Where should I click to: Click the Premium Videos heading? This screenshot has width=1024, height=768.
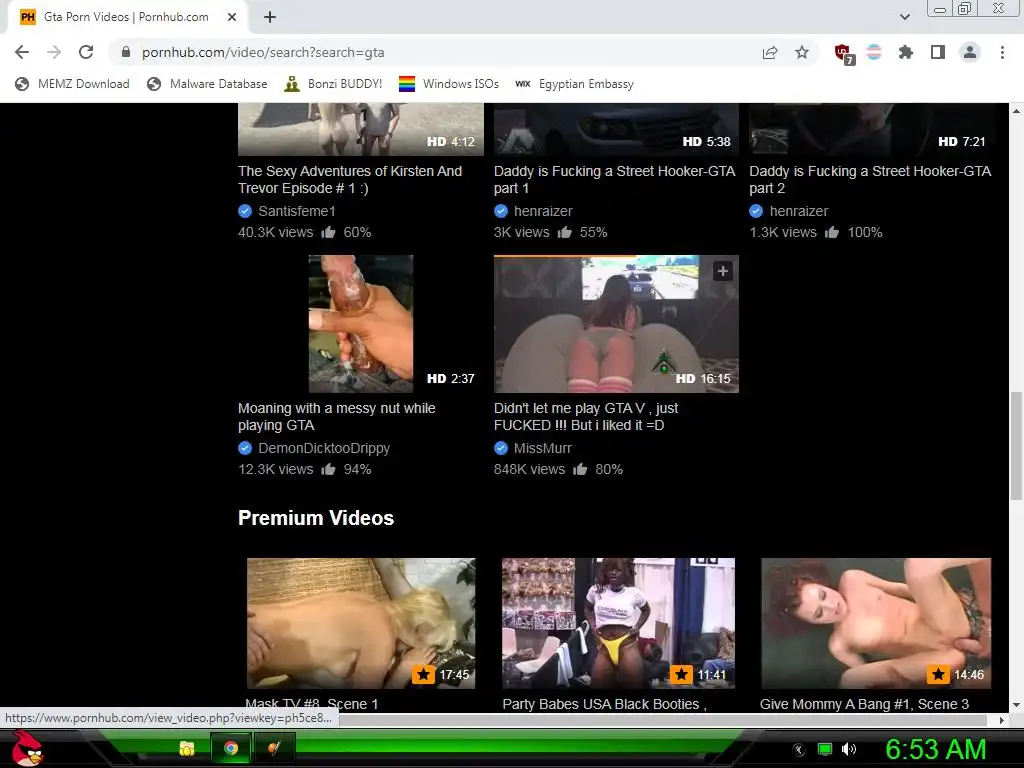[x=316, y=518]
